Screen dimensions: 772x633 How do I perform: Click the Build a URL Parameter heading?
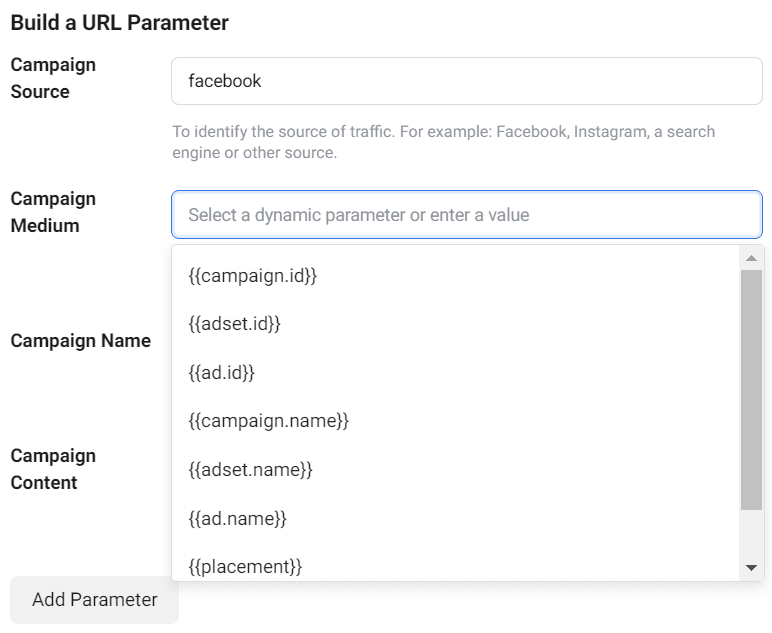(x=120, y=23)
